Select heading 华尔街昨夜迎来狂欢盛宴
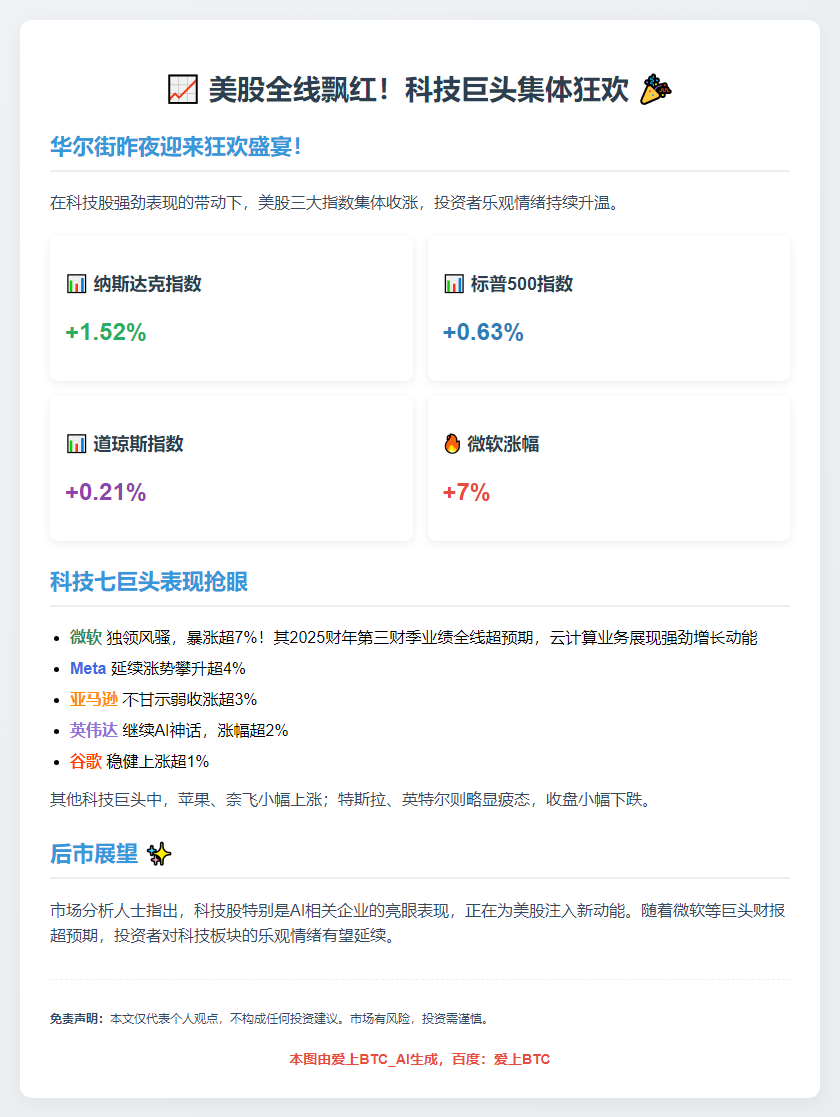 click(x=177, y=147)
